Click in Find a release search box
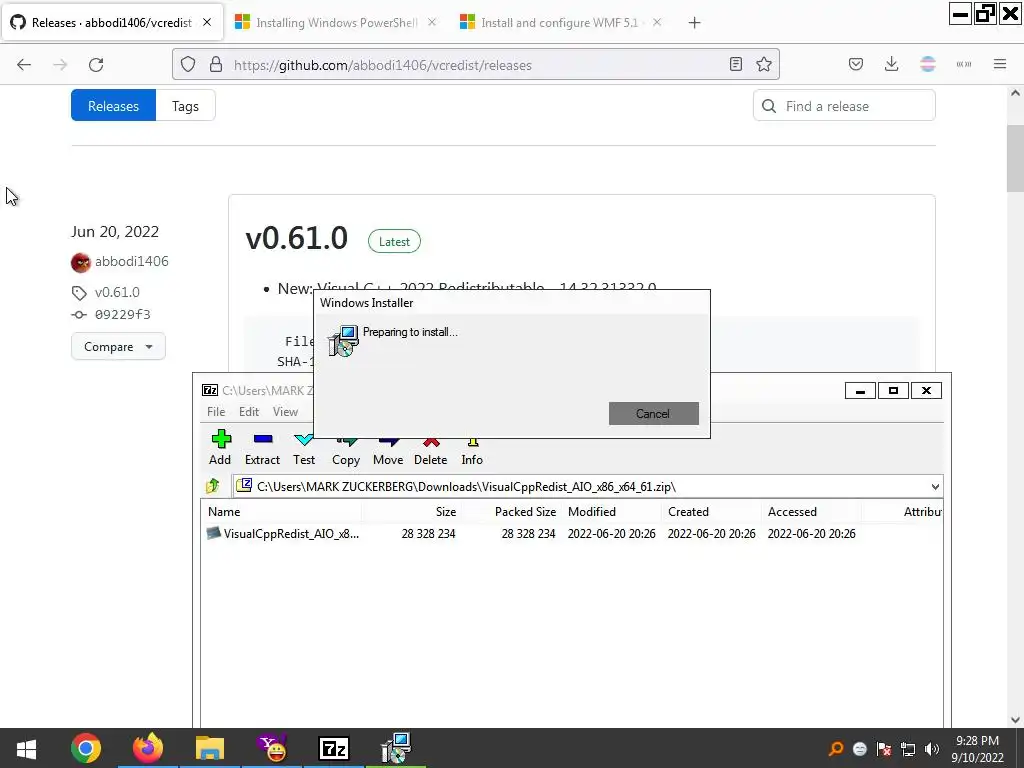The height and width of the screenshot is (768, 1024). tap(844, 106)
